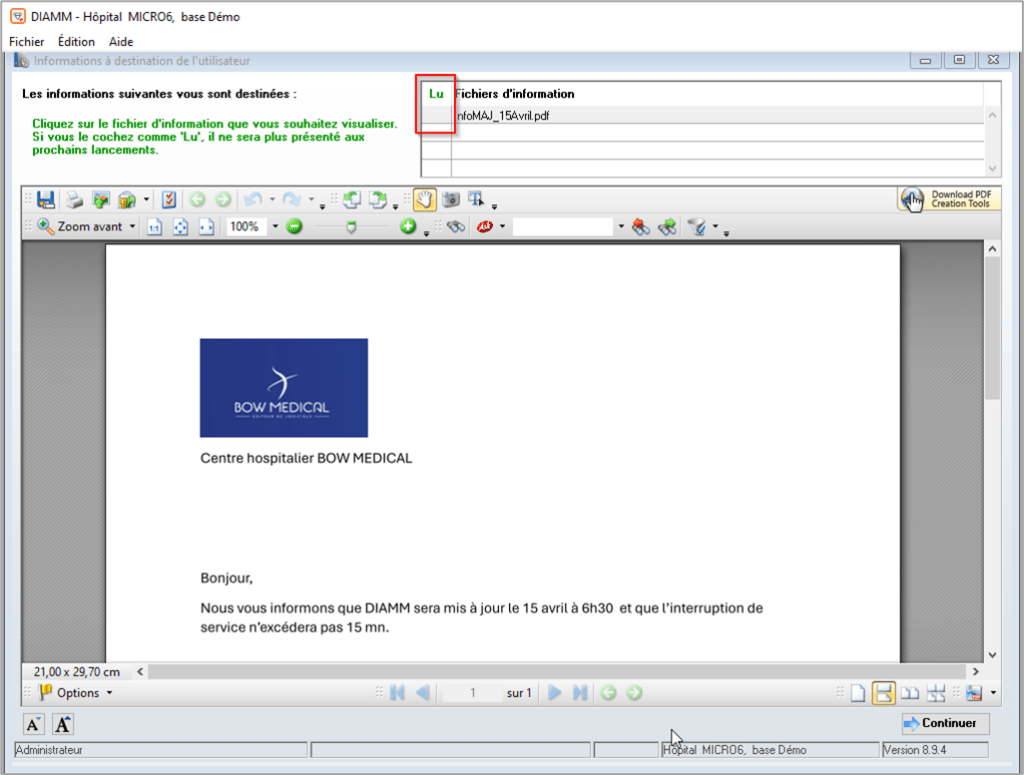Viewport: 1024px width, 775px height.
Task: Rotate the page clockwise
Action: point(378,200)
